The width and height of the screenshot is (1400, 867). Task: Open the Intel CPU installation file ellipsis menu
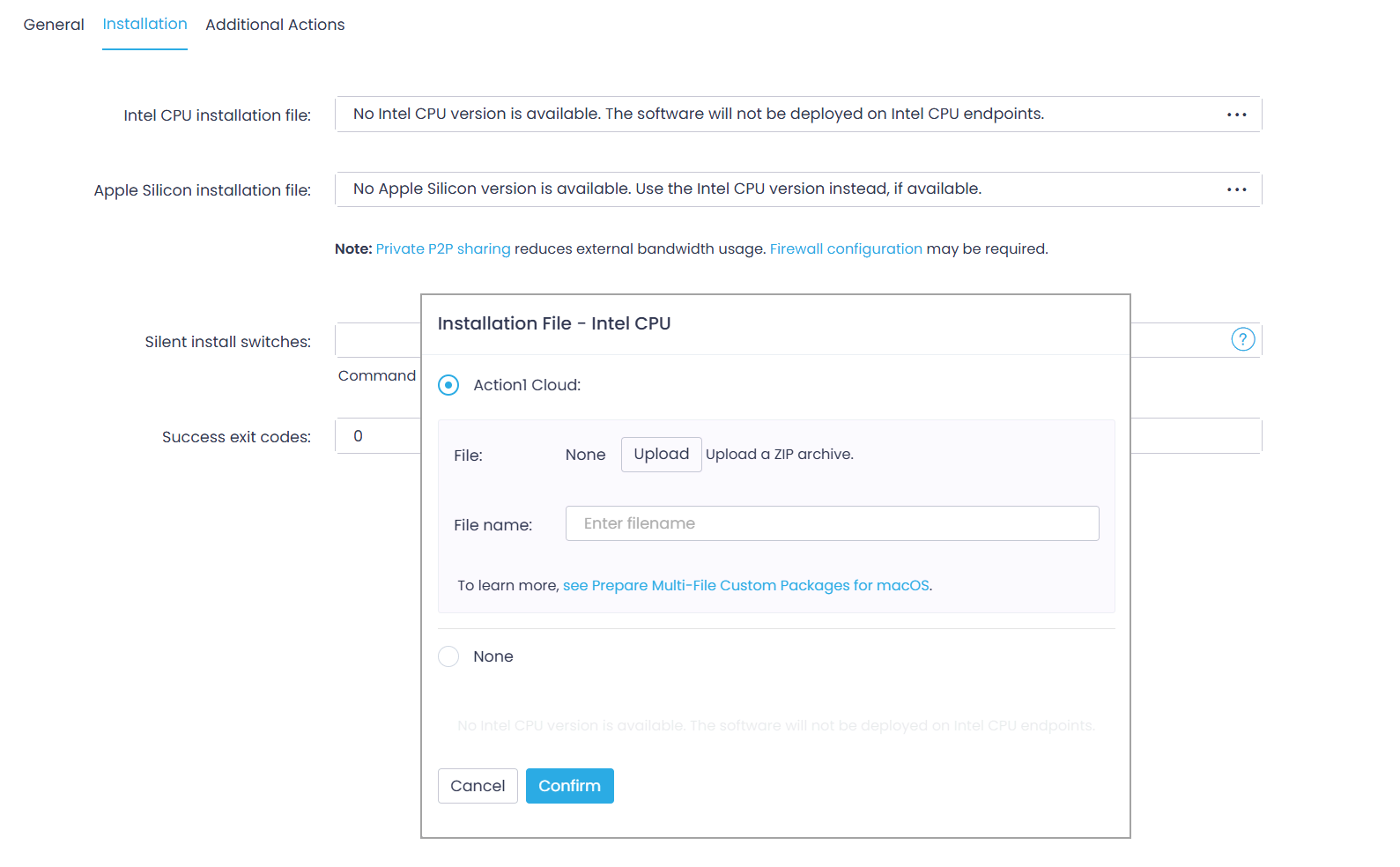point(1236,115)
